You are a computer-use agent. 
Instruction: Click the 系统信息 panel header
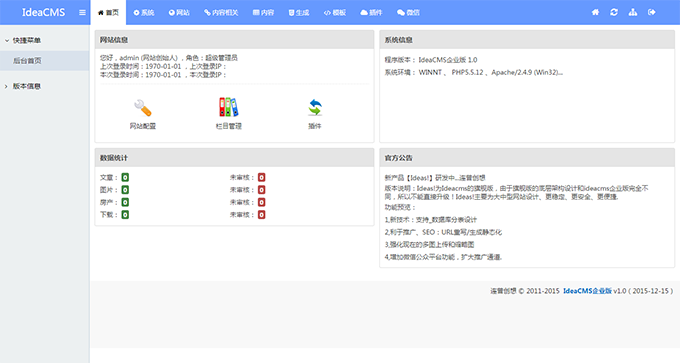coord(527,40)
